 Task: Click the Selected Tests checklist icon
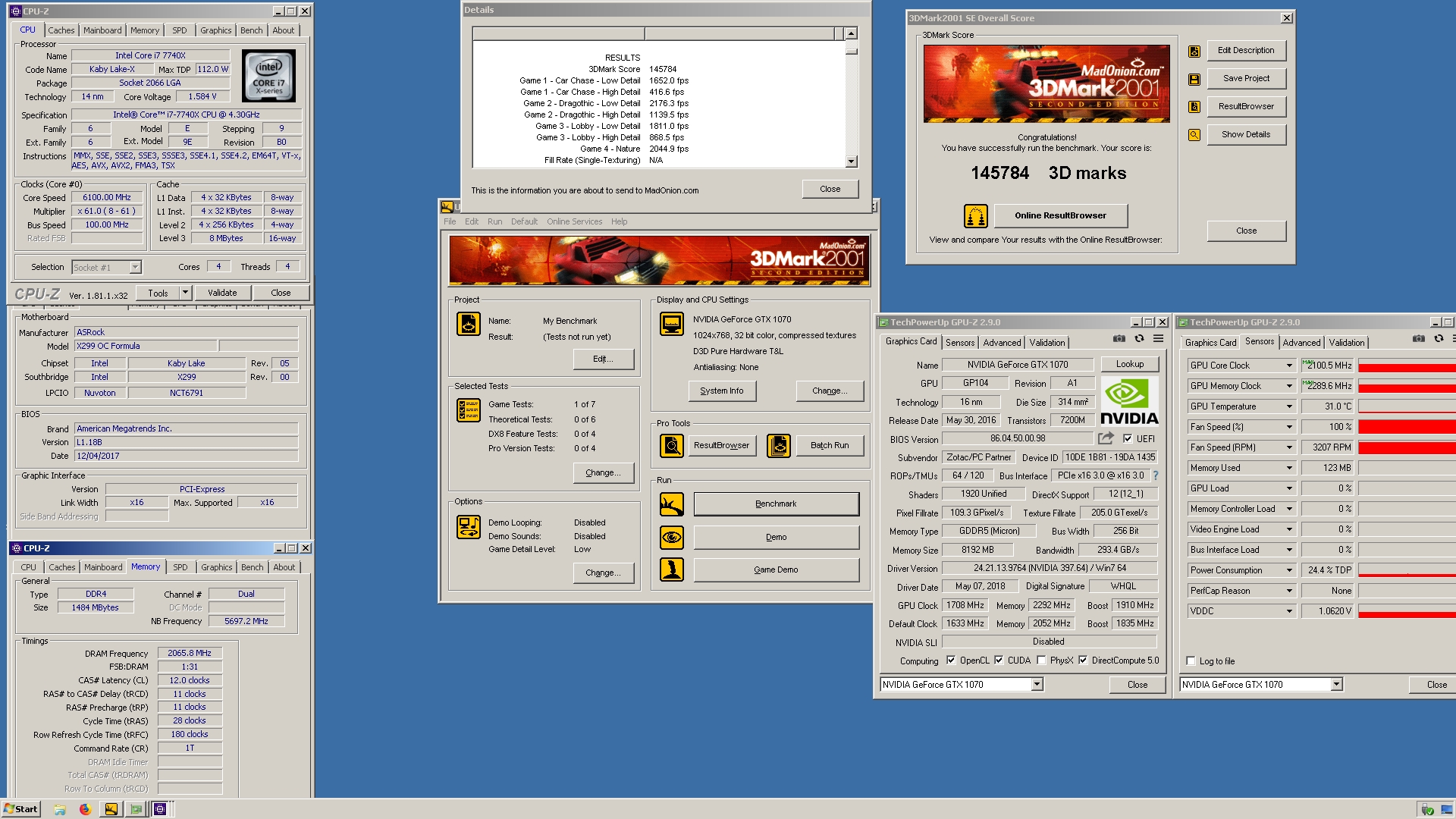pyautogui.click(x=469, y=410)
